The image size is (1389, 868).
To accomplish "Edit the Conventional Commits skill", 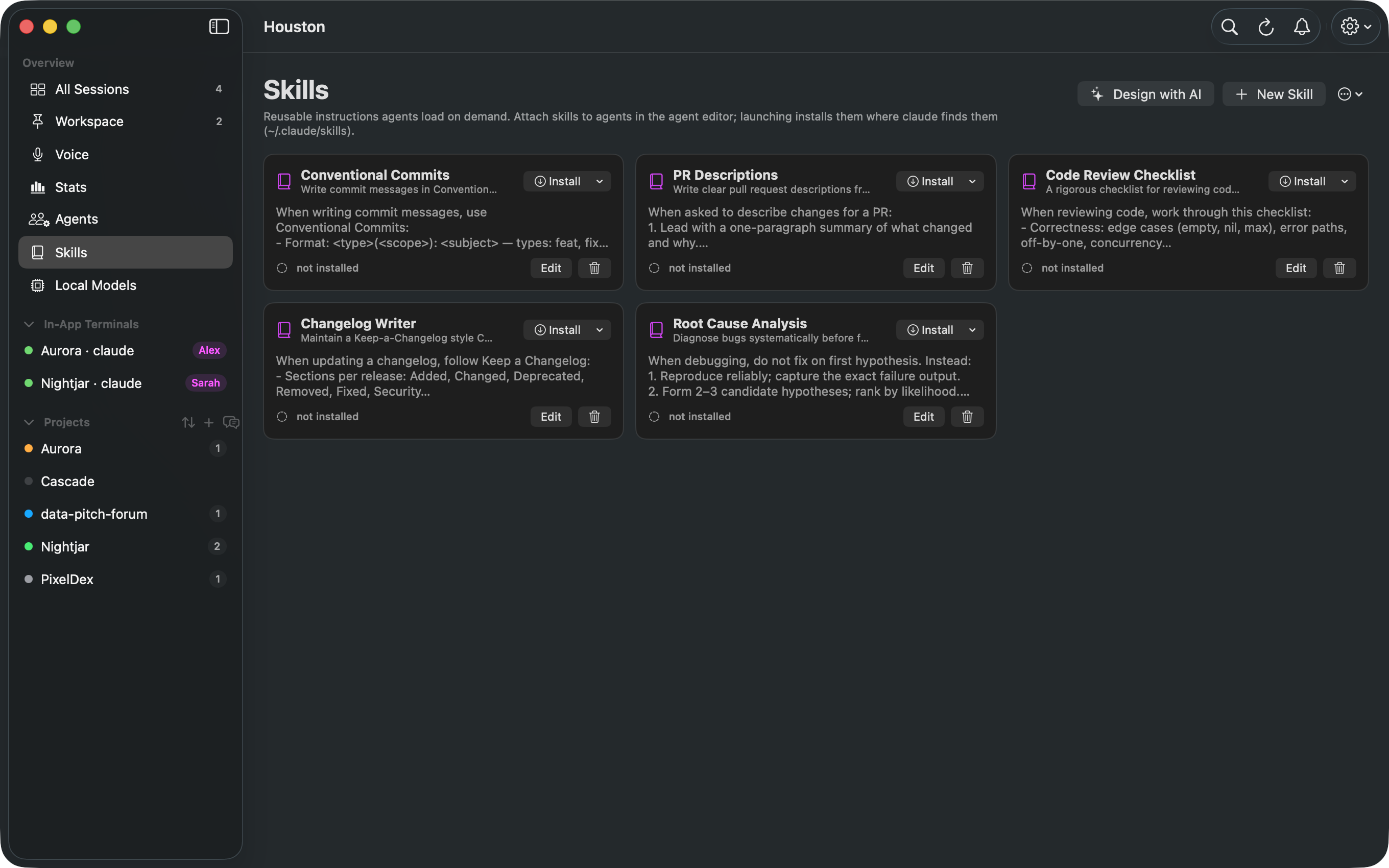I will pos(550,268).
